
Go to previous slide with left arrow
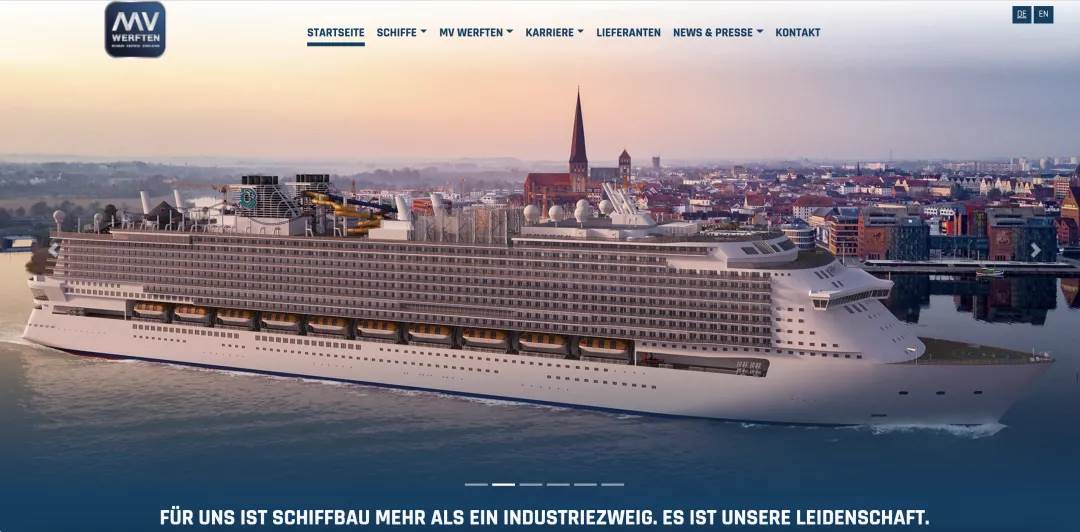[x=53, y=250]
